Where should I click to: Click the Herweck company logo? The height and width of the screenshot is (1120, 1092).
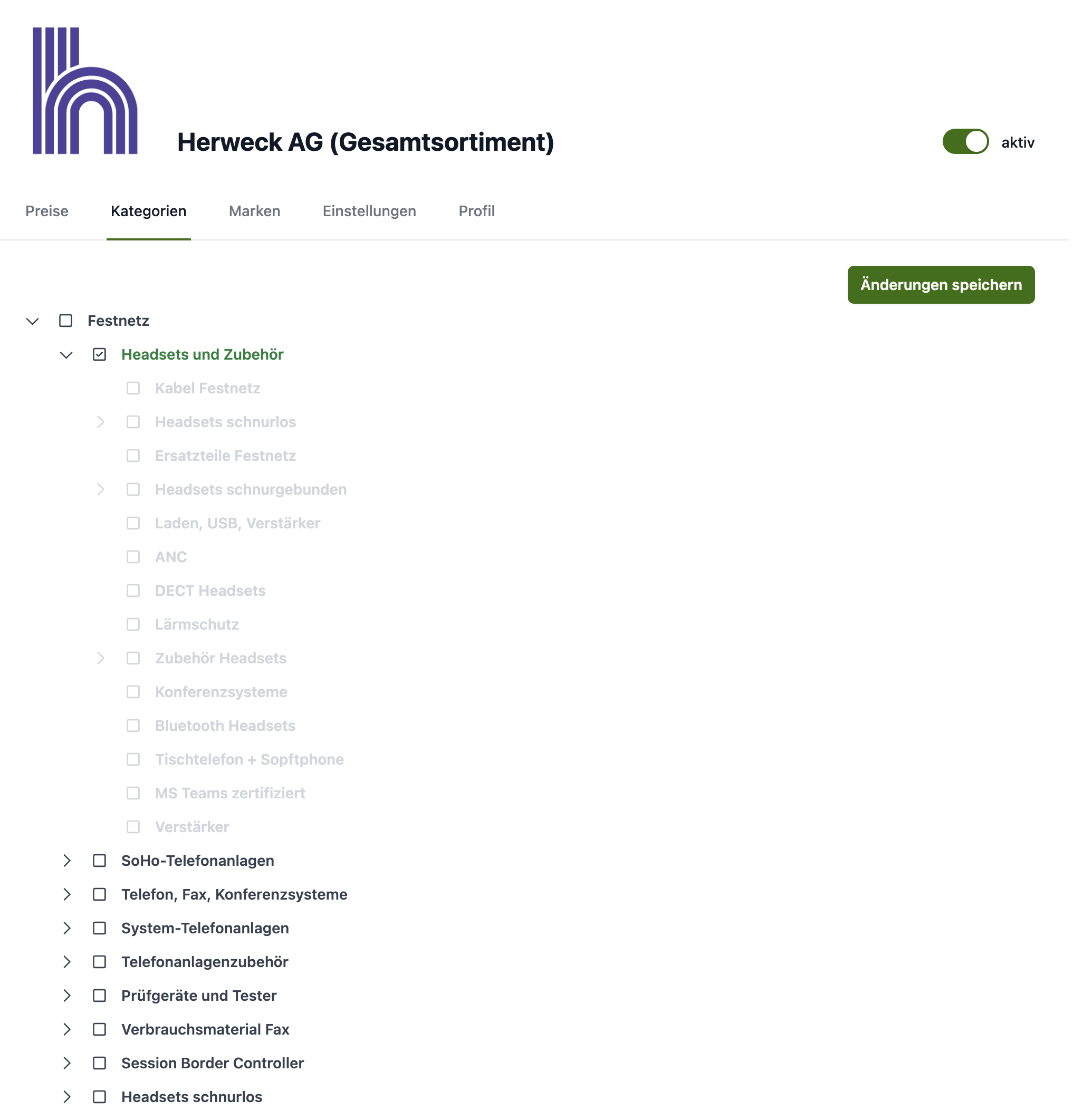(x=85, y=91)
